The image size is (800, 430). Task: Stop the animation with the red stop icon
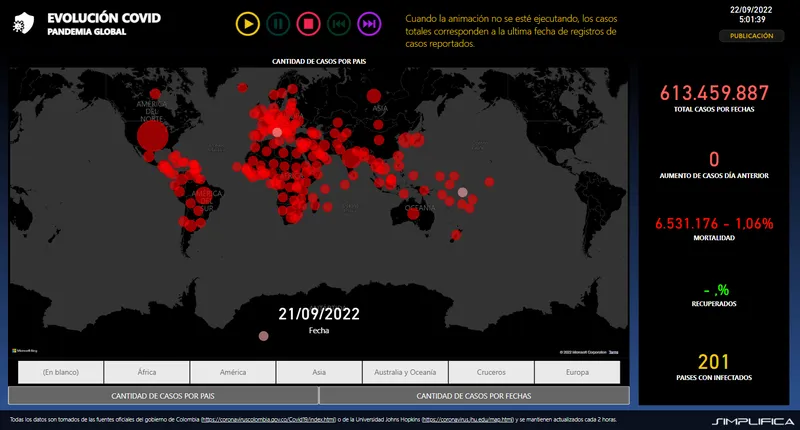click(308, 24)
